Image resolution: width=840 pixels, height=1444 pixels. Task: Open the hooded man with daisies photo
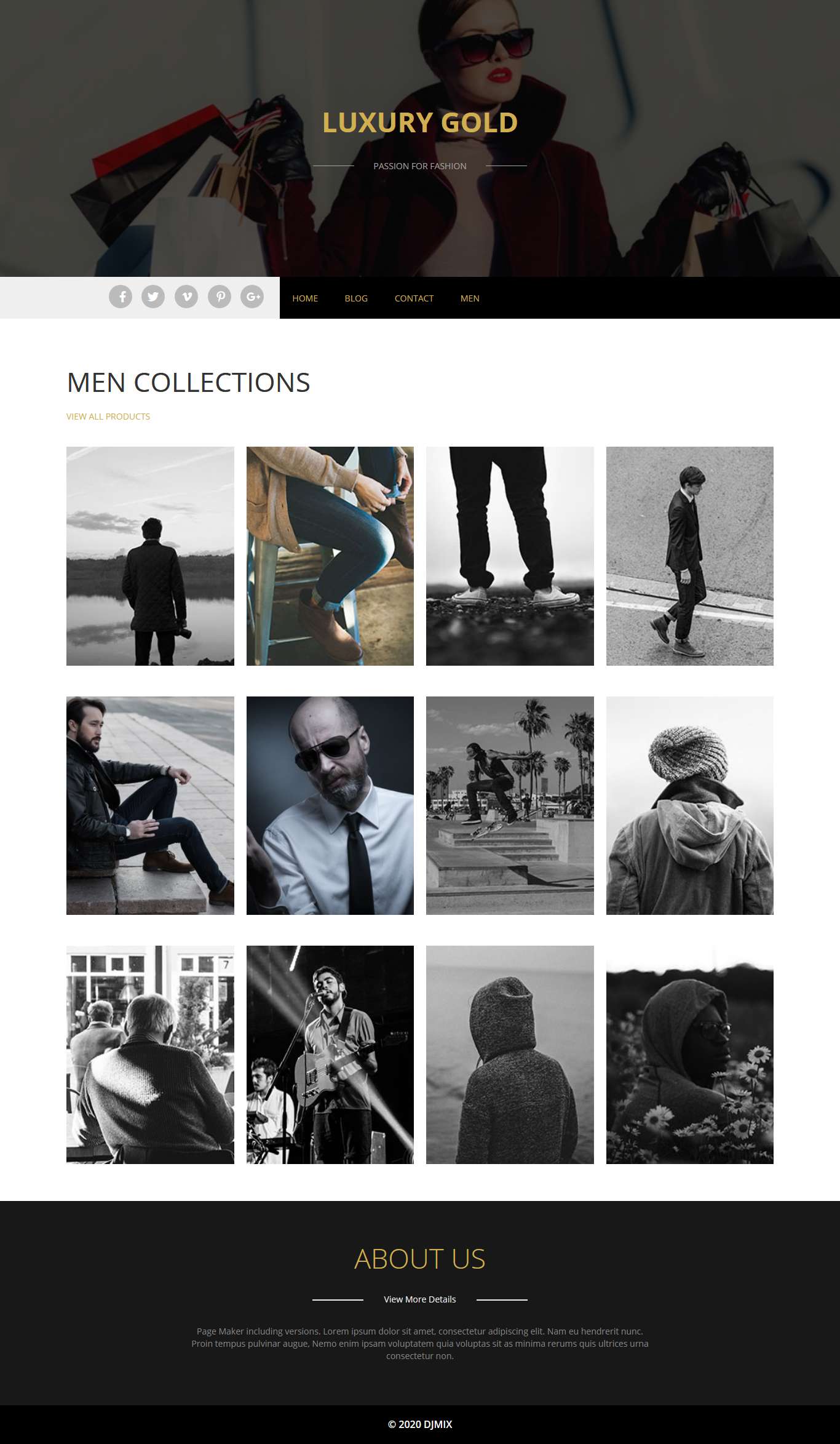coord(690,1055)
